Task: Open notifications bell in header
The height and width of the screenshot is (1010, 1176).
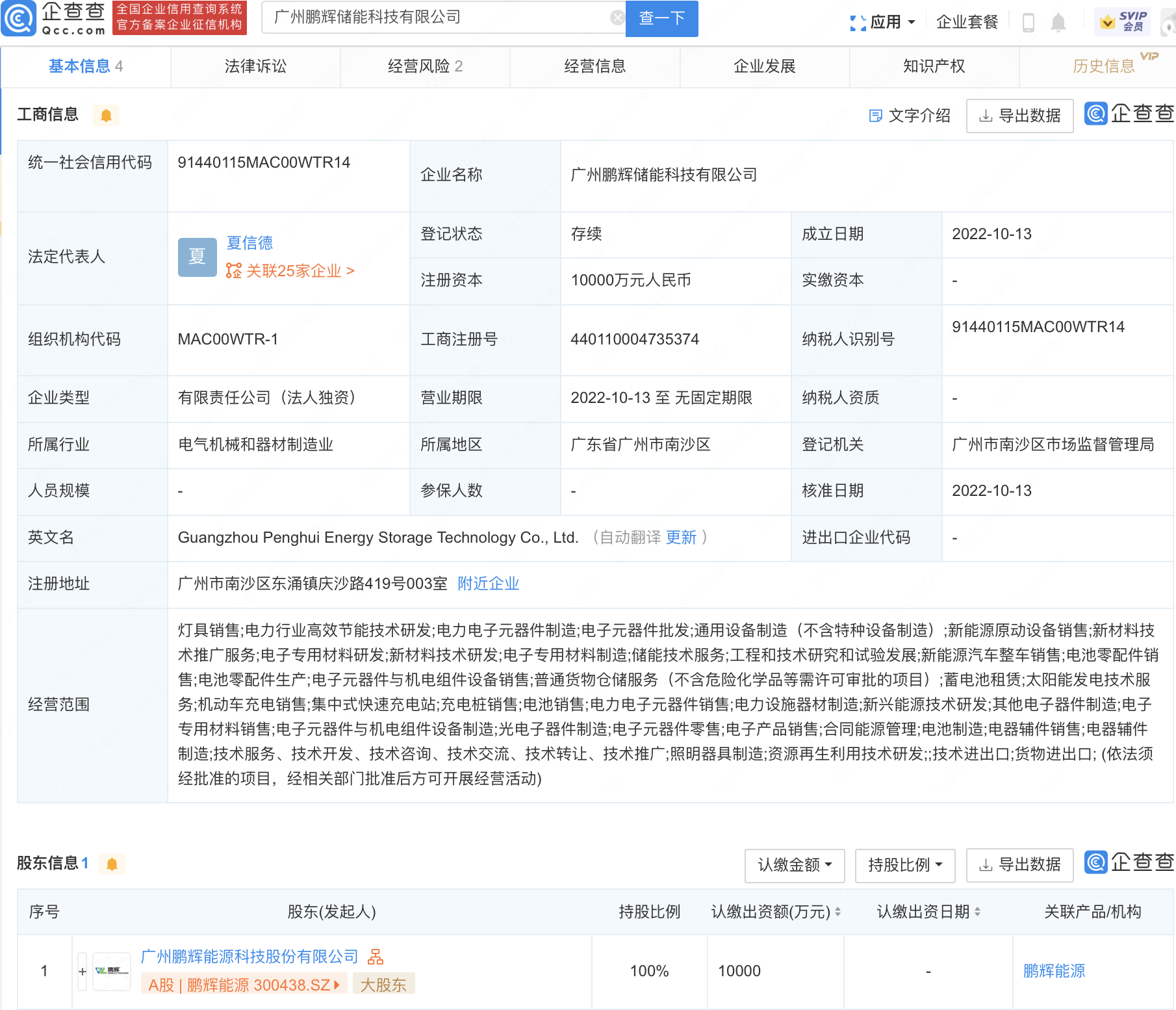Action: click(1058, 23)
